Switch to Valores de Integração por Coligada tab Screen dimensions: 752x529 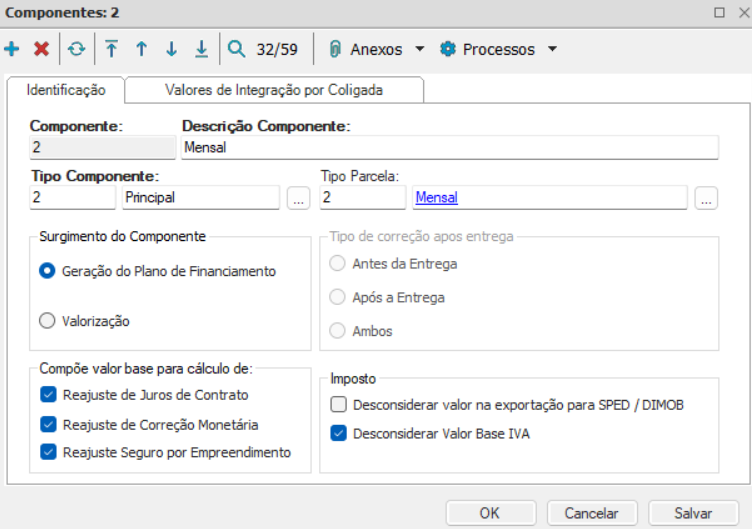[x=274, y=90]
